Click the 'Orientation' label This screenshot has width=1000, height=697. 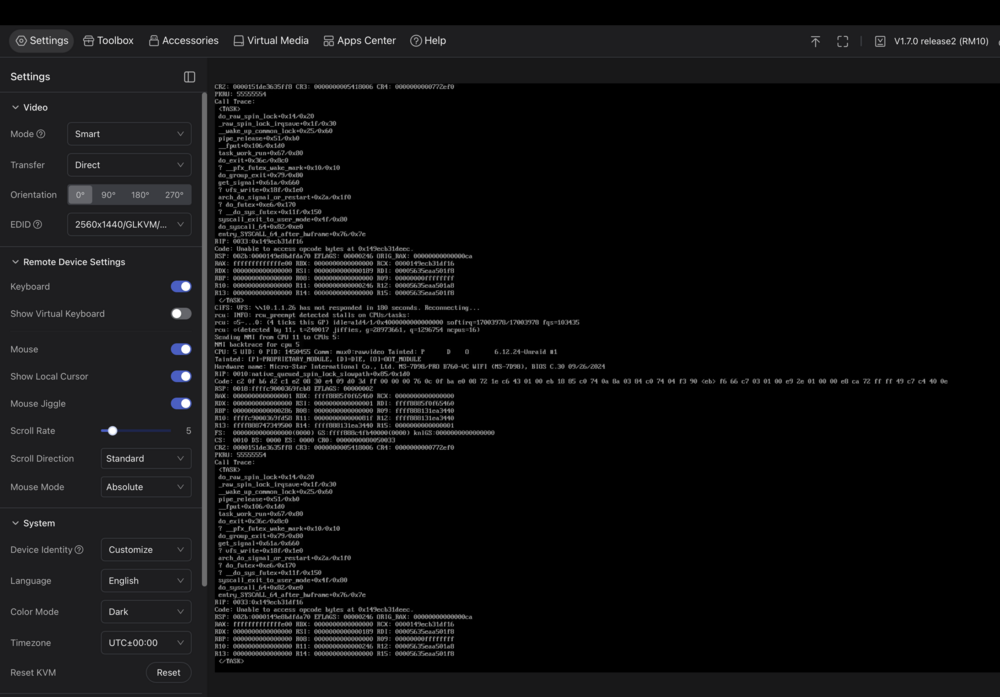[x=33, y=195]
